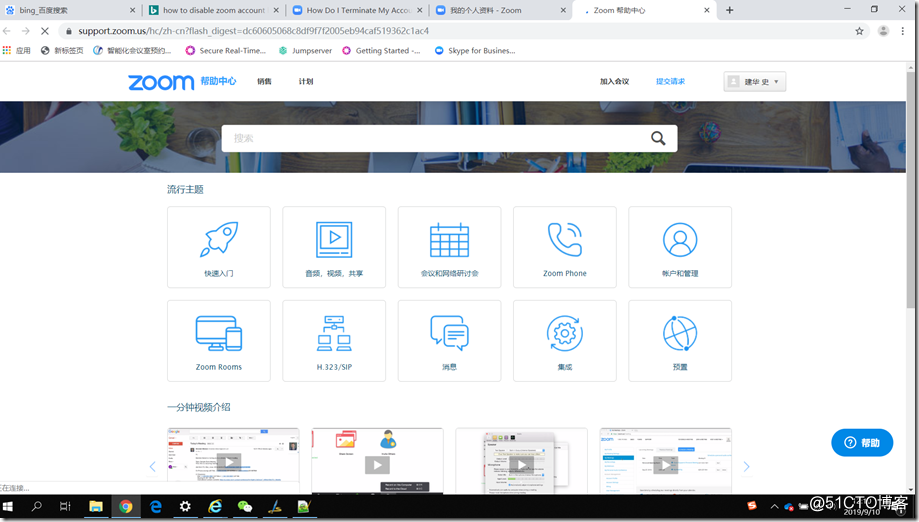
Task: Open Task View on taskbar
Action: tap(65, 507)
